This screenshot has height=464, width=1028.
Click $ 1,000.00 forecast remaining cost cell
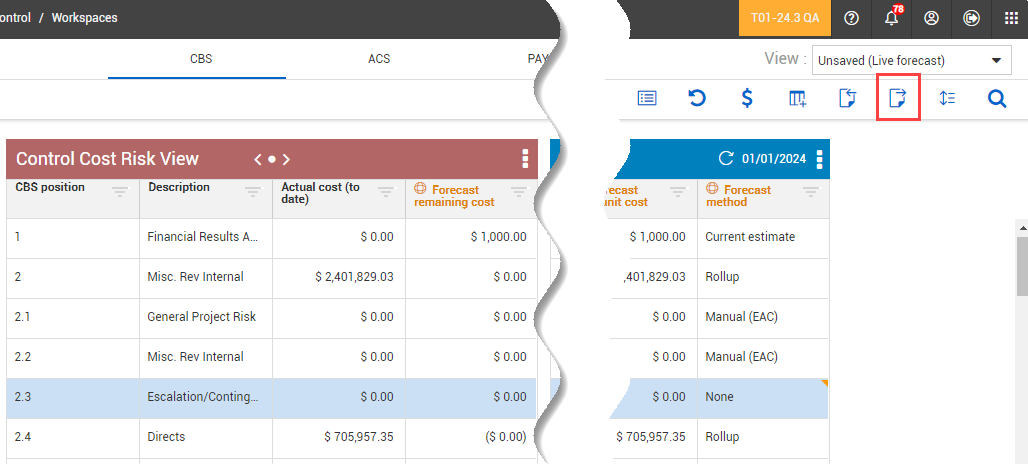[471, 237]
